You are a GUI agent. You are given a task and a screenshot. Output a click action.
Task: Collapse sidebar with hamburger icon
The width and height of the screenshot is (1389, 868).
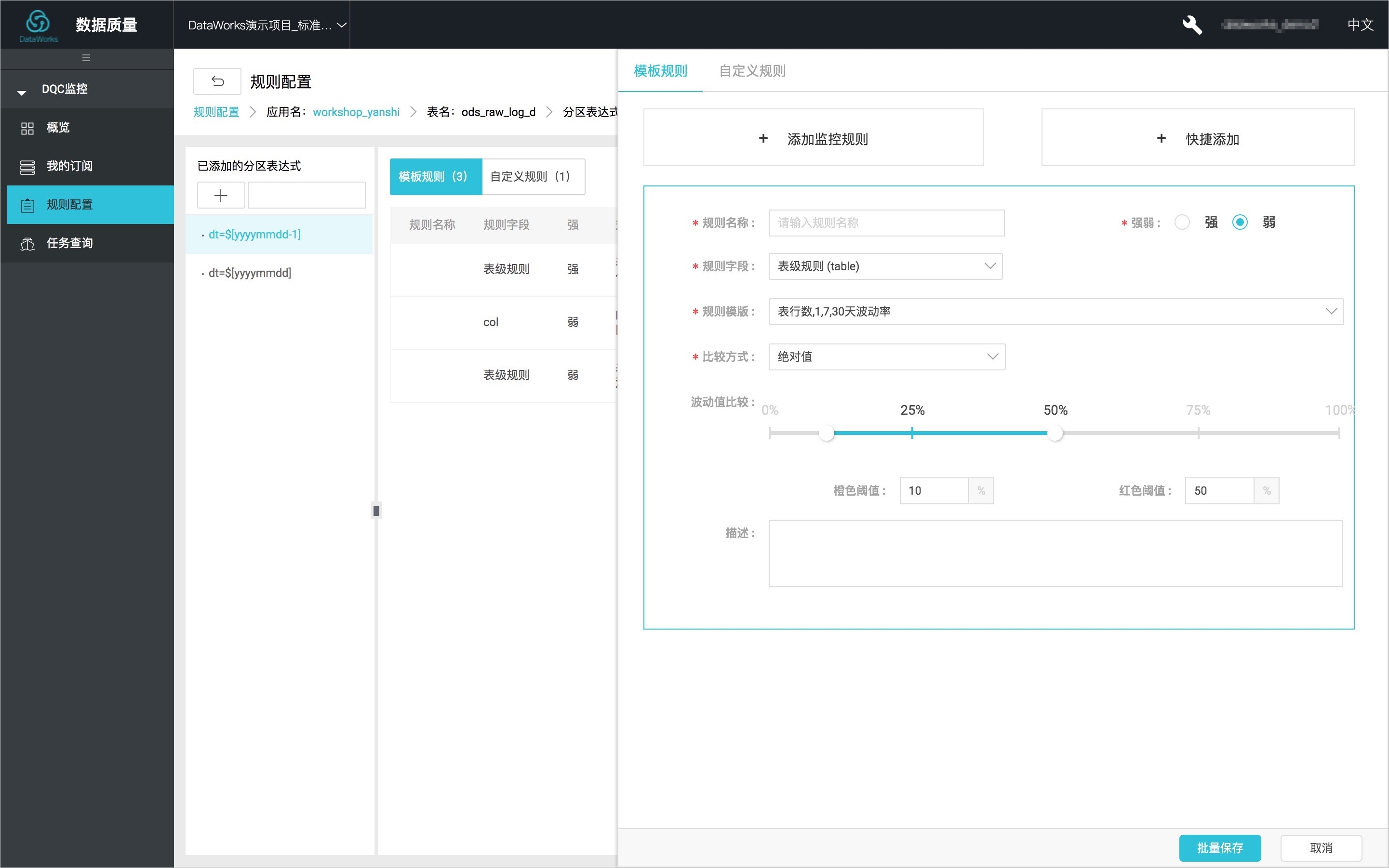[x=86, y=58]
